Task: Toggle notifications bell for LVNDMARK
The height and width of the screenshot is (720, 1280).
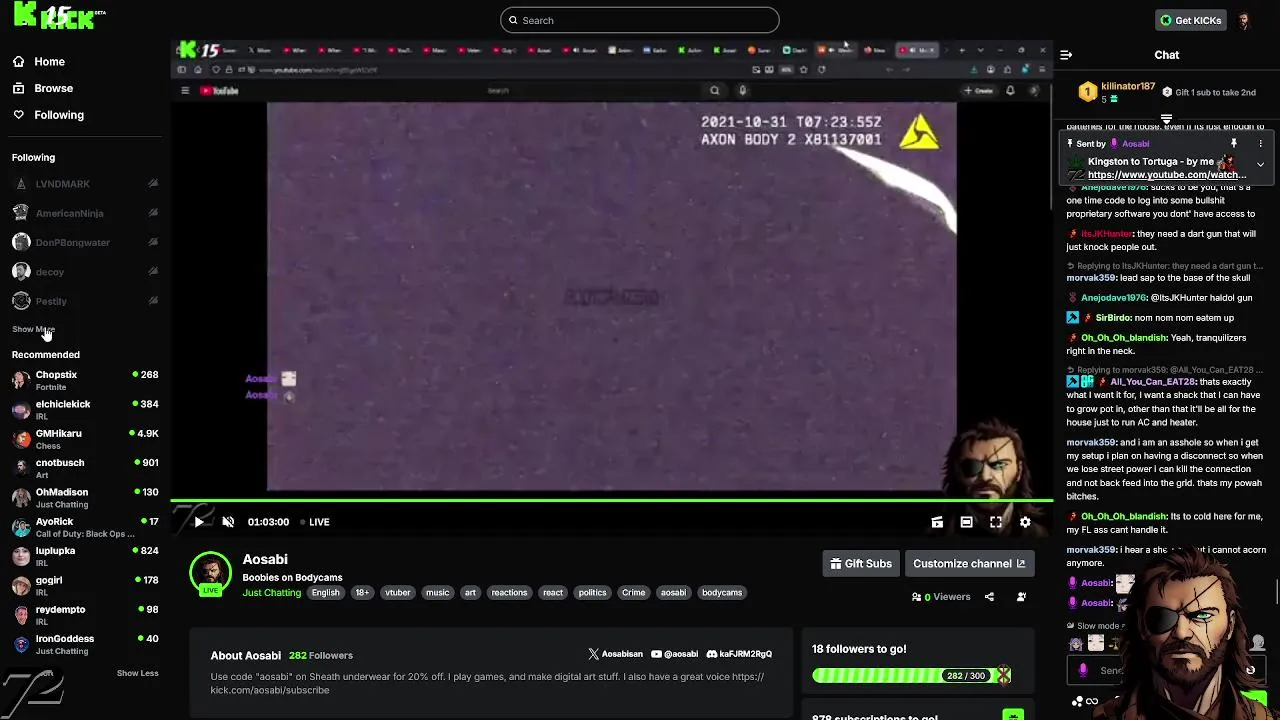Action: pos(153,184)
